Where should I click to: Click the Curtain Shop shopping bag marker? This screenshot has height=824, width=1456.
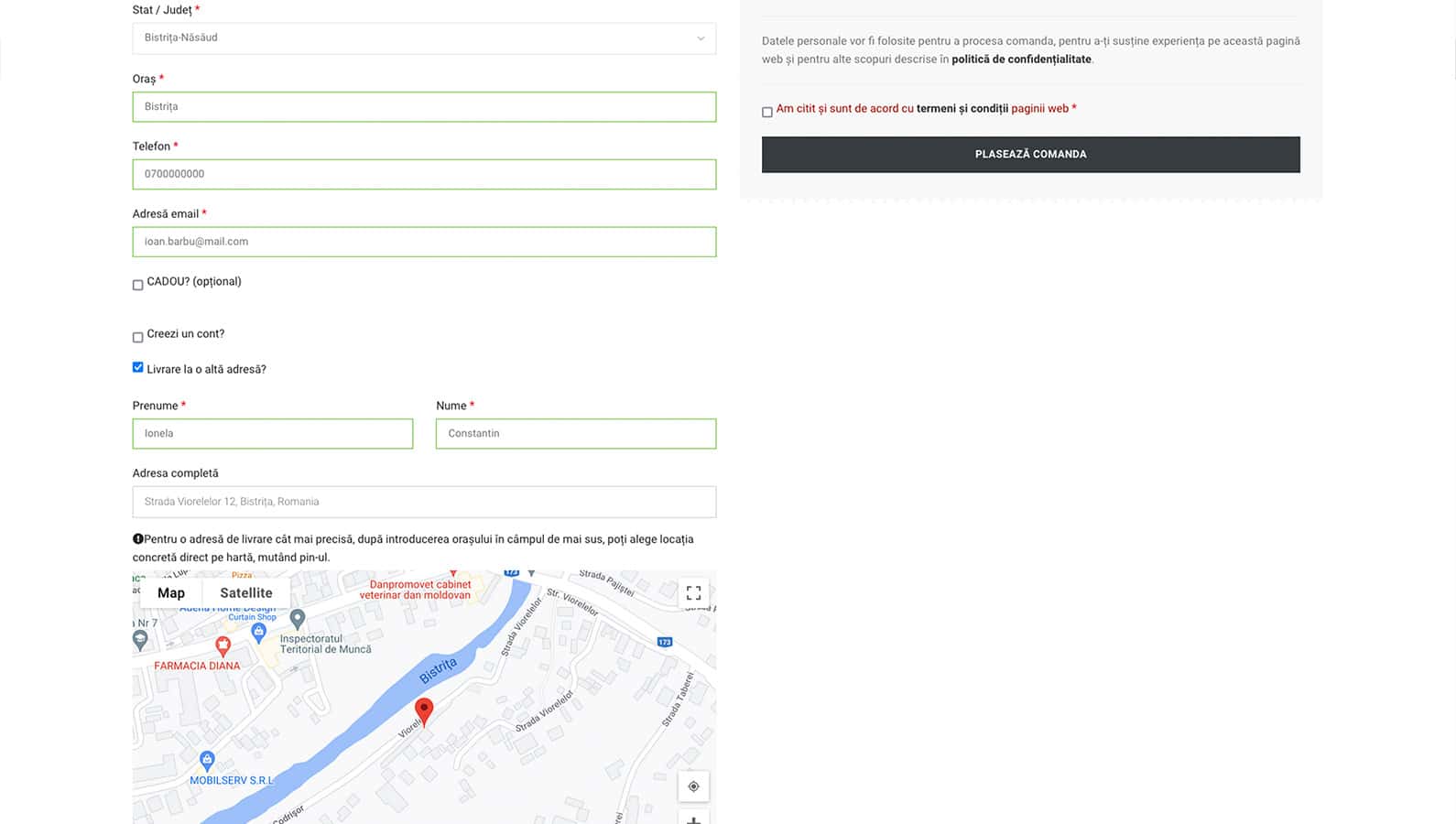point(258,631)
